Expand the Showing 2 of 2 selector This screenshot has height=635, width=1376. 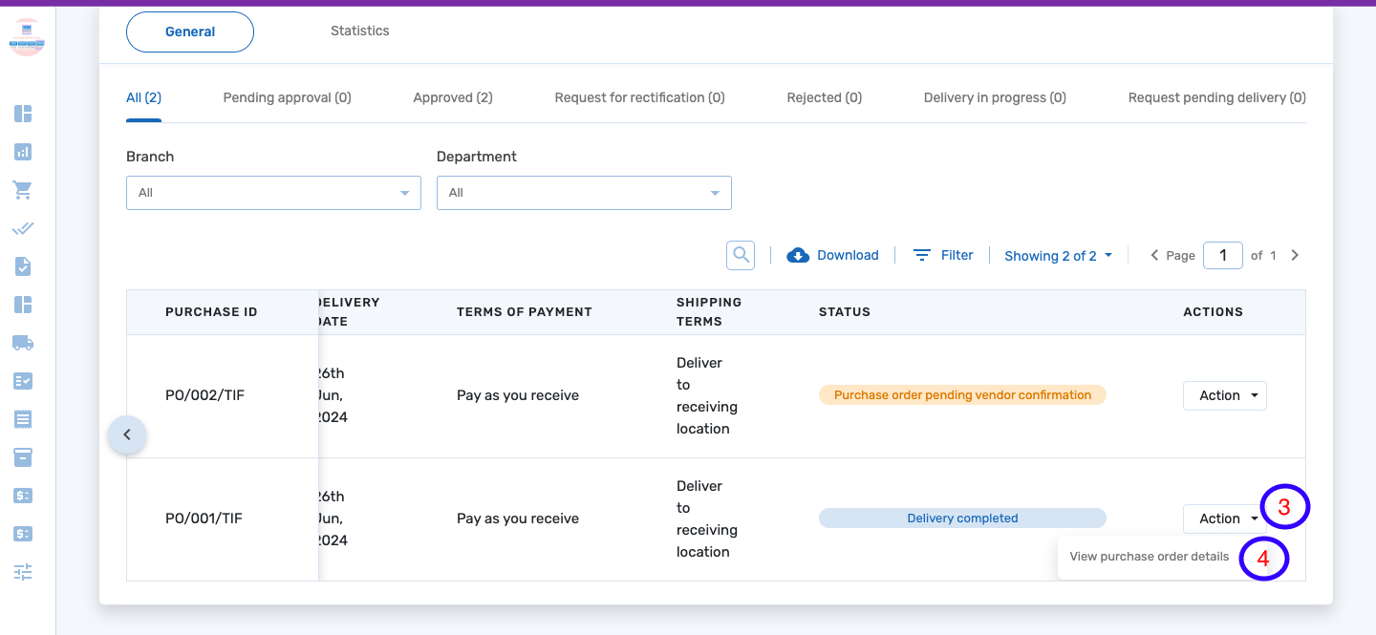(1057, 255)
